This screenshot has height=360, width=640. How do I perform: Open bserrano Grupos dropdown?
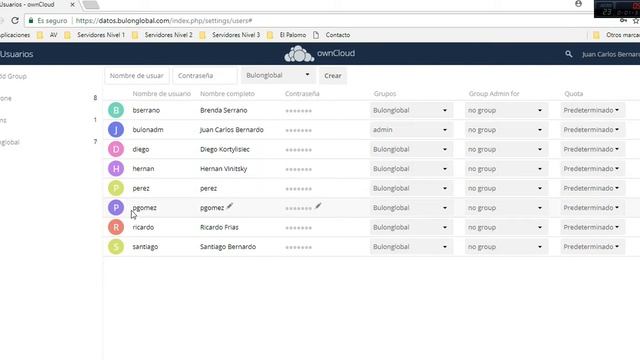pyautogui.click(x=411, y=110)
